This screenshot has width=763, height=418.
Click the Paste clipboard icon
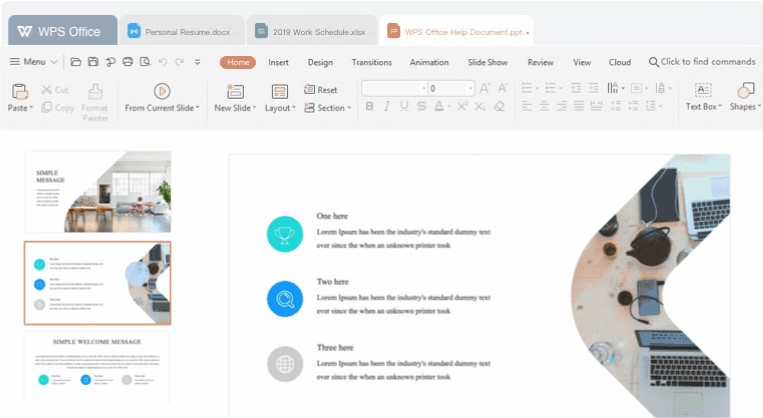tap(19, 91)
